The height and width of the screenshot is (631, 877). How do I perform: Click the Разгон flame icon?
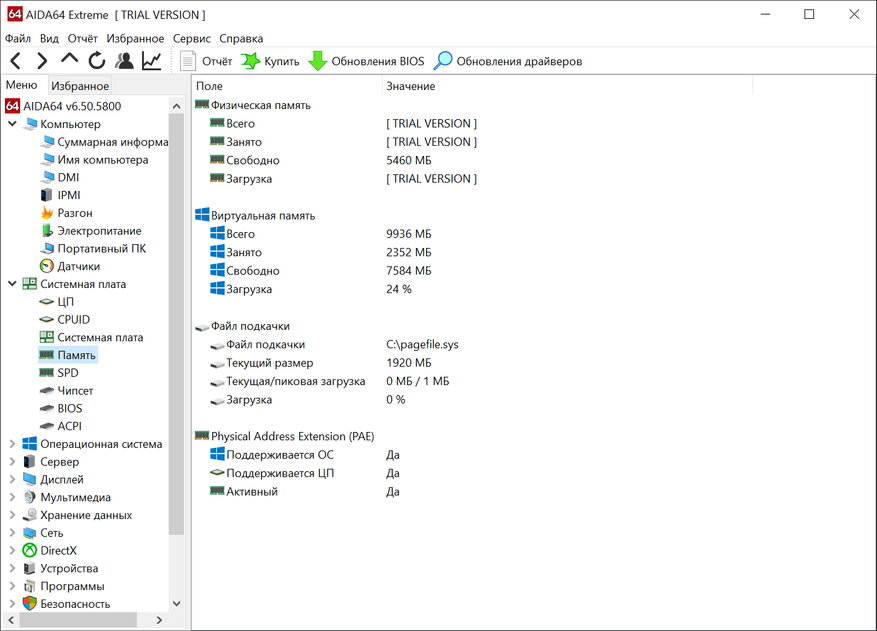47,213
